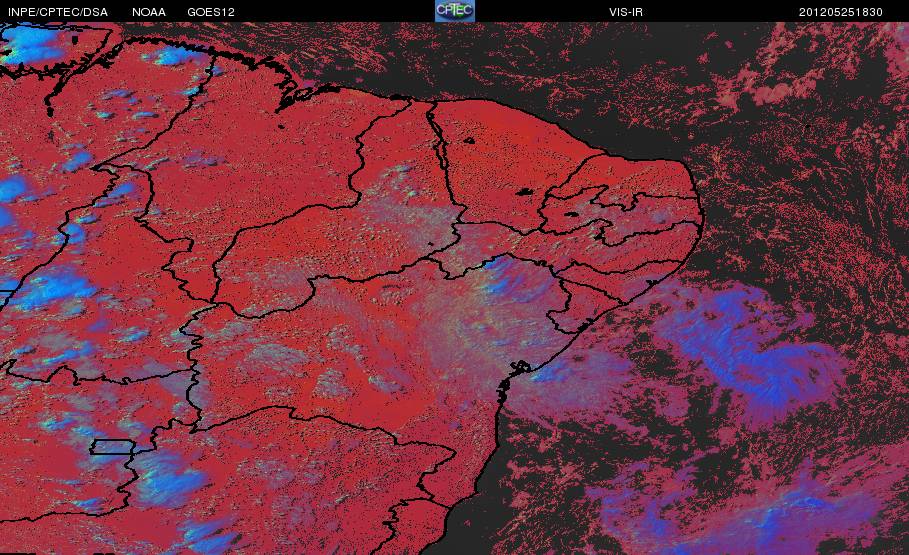Click the small rectangular Distrito Federal outline

pyautogui.click(x=112, y=447)
